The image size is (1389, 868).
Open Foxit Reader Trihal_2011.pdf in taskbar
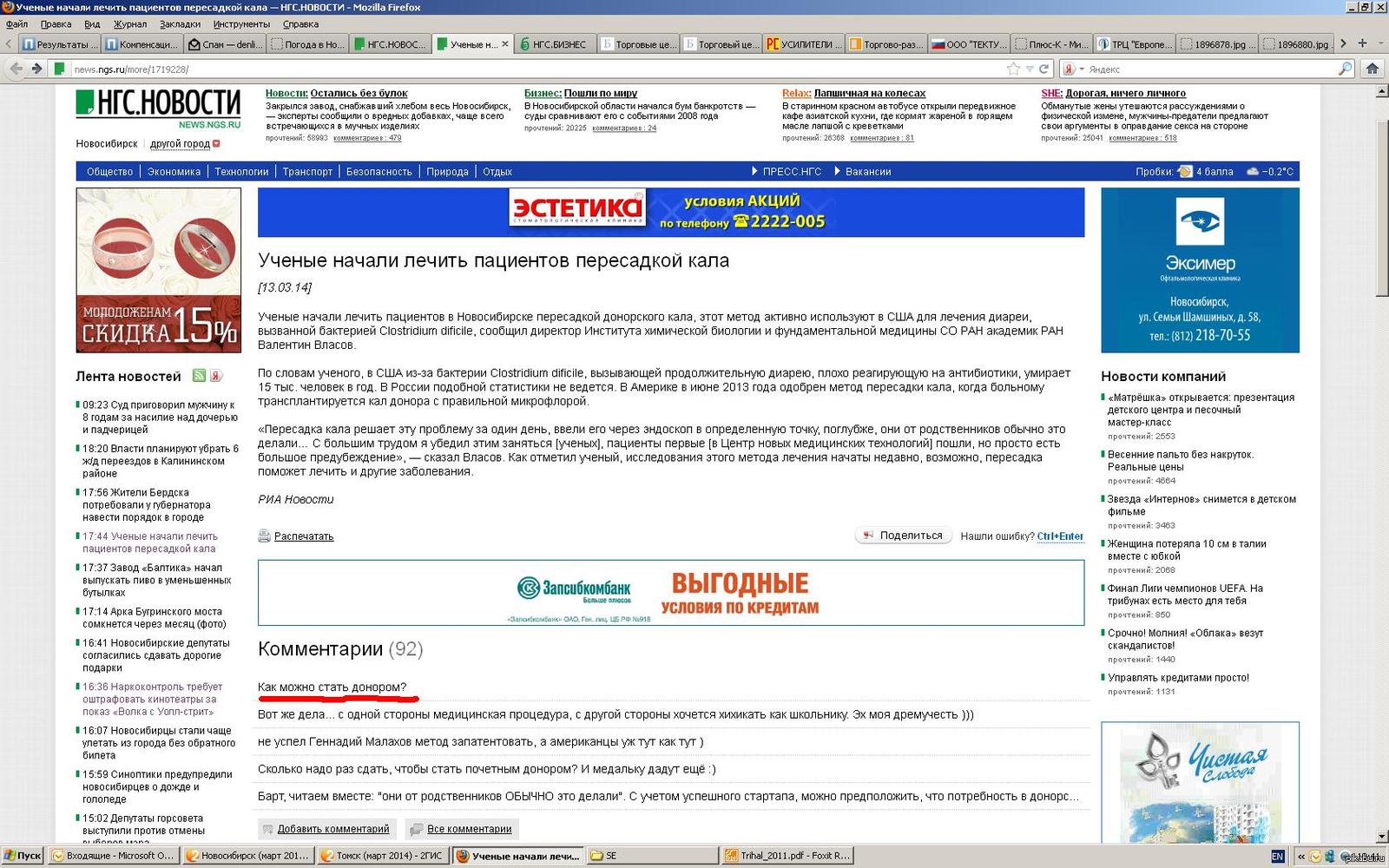pos(787,856)
